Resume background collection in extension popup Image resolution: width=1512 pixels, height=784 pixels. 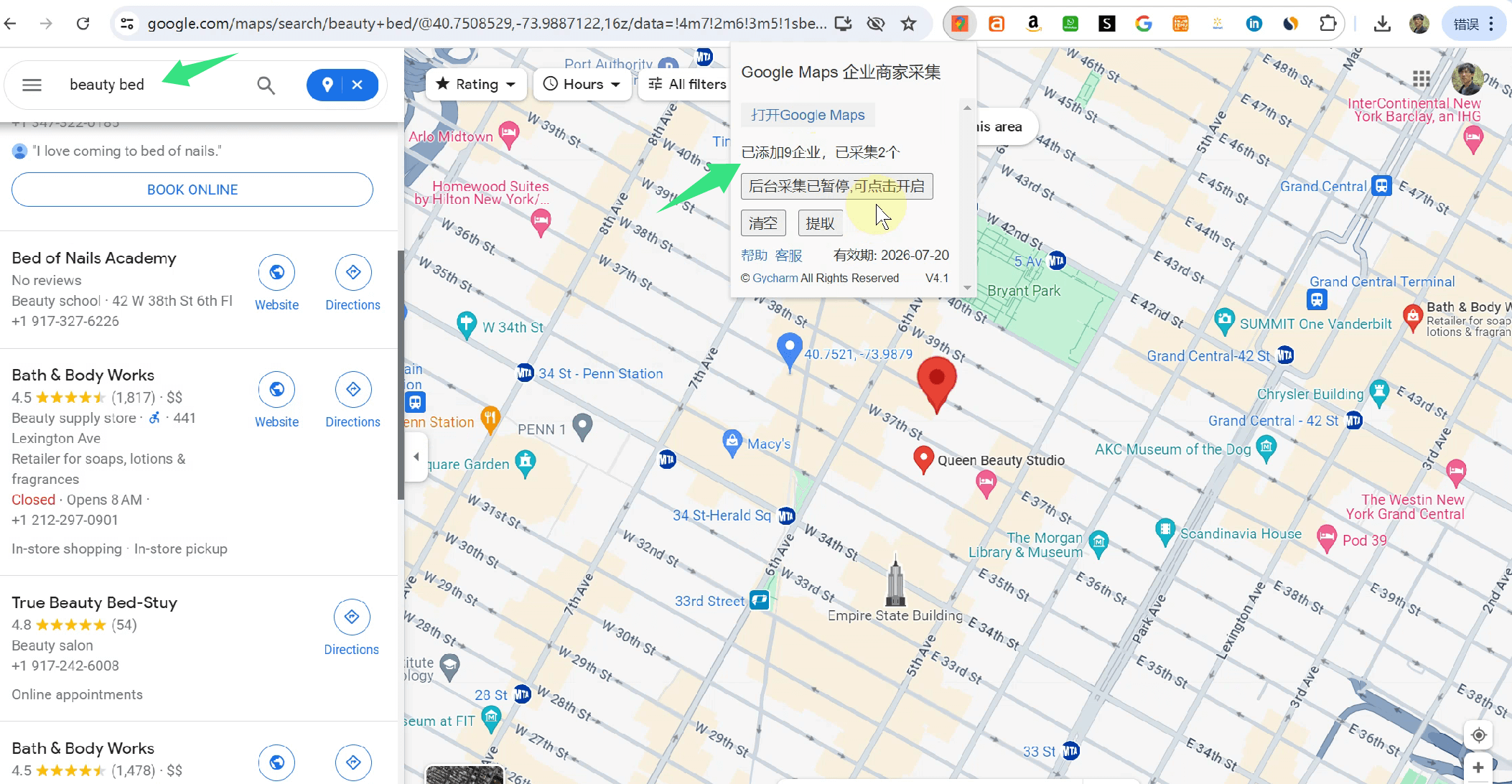(836, 186)
